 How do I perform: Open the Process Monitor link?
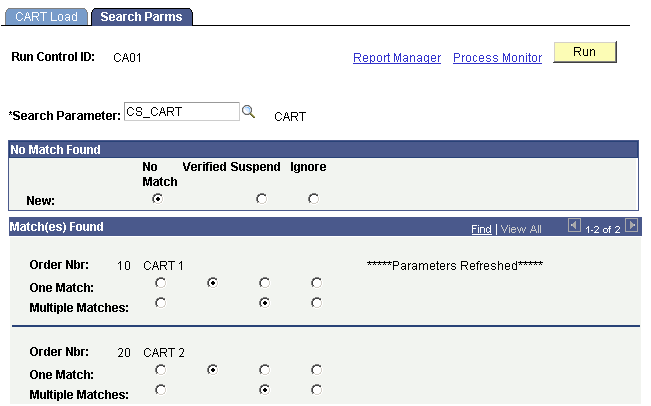[497, 58]
